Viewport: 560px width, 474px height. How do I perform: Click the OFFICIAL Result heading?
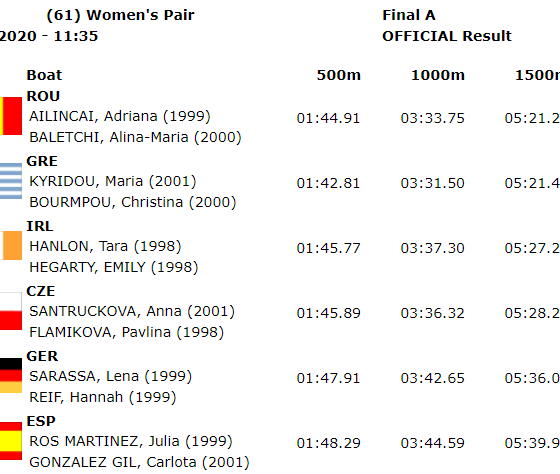pos(447,36)
